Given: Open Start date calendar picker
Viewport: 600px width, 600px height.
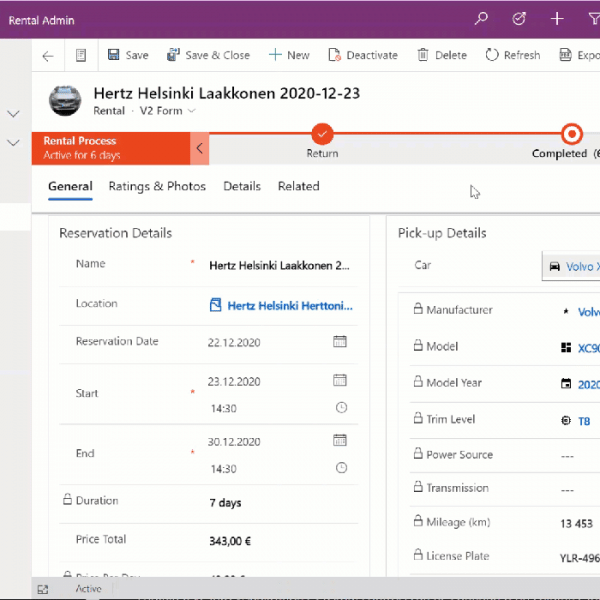Looking at the screenshot, I should pyautogui.click(x=340, y=380).
